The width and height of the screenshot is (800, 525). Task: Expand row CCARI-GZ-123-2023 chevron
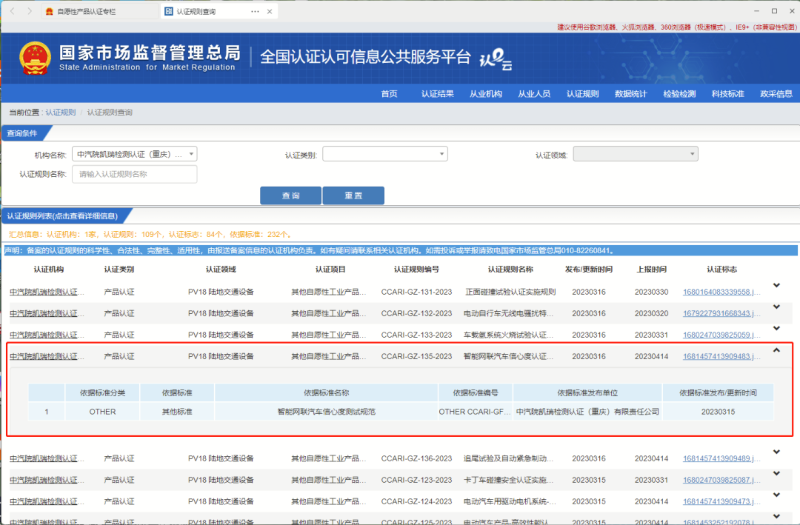pyautogui.click(x=777, y=479)
